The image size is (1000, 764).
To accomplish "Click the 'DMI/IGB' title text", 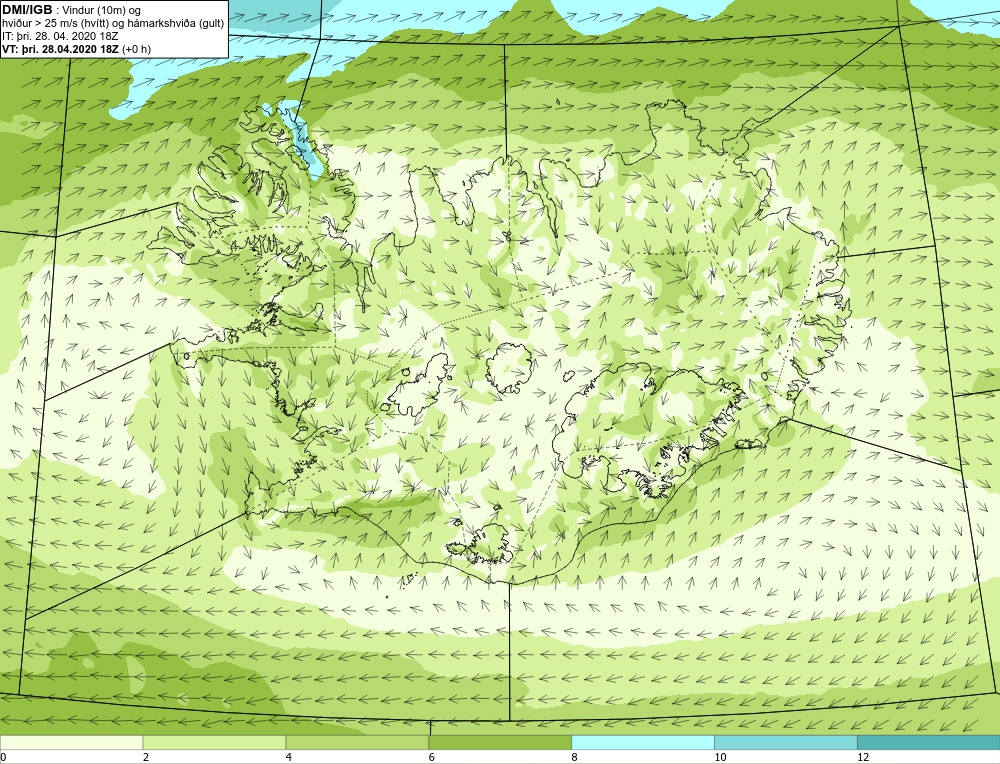I will coord(27,10).
